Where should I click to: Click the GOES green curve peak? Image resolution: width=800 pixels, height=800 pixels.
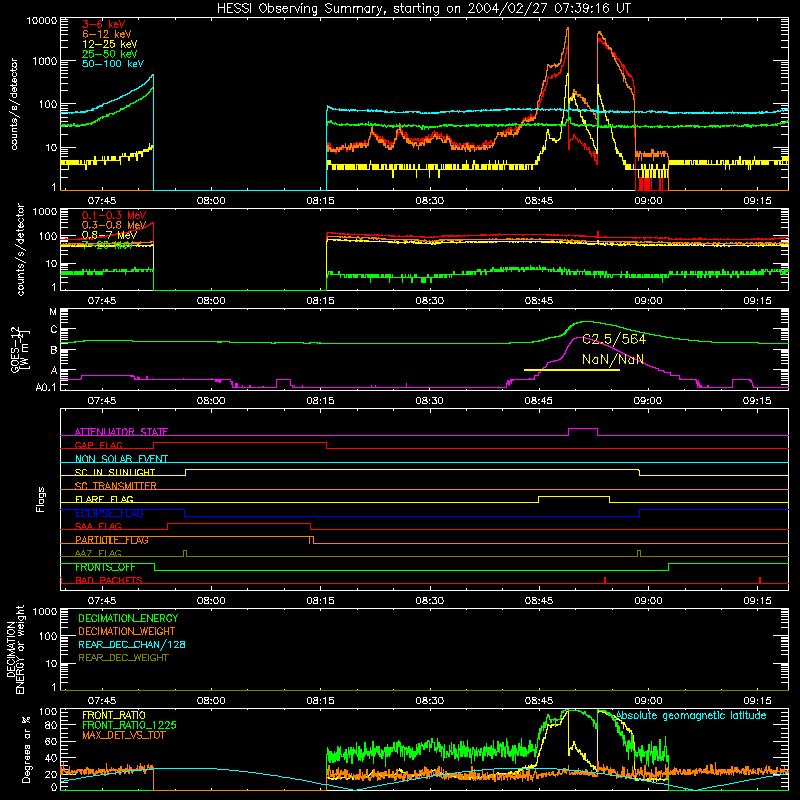click(586, 322)
